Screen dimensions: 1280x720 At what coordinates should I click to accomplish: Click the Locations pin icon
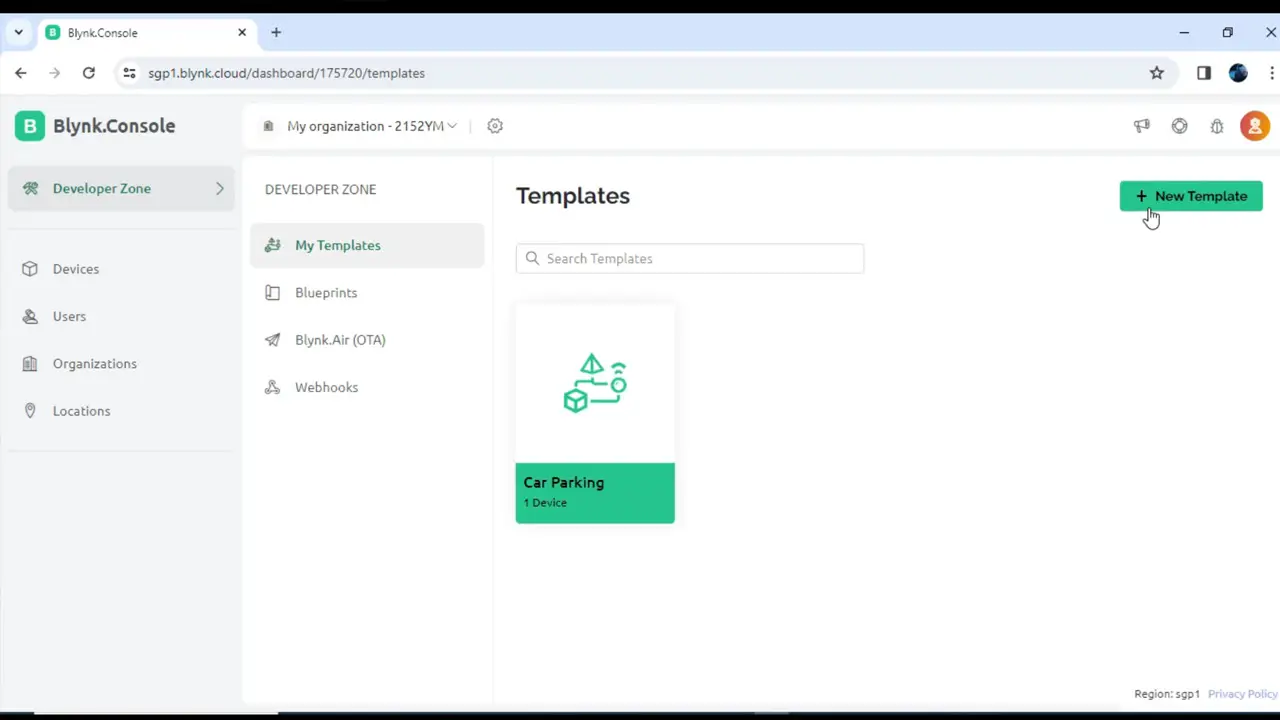(x=30, y=411)
